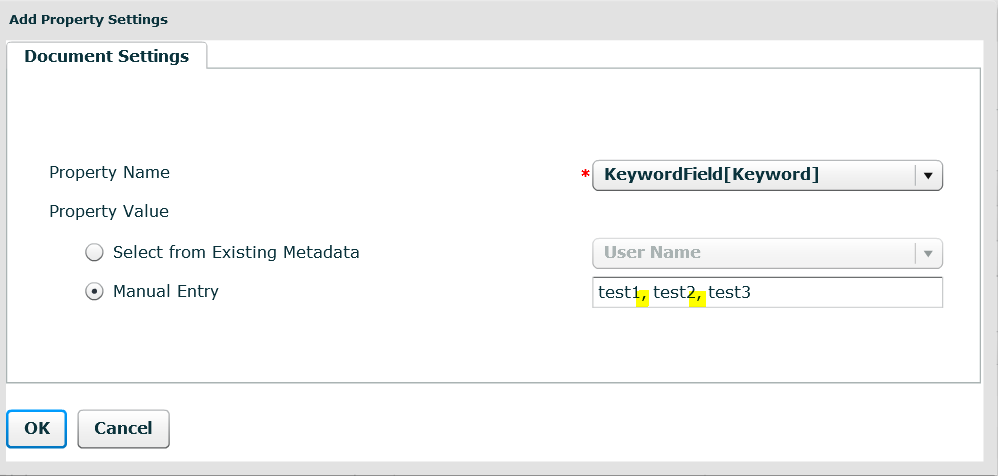Click the Property Value label
This screenshot has height=476, width=998.
point(109,211)
